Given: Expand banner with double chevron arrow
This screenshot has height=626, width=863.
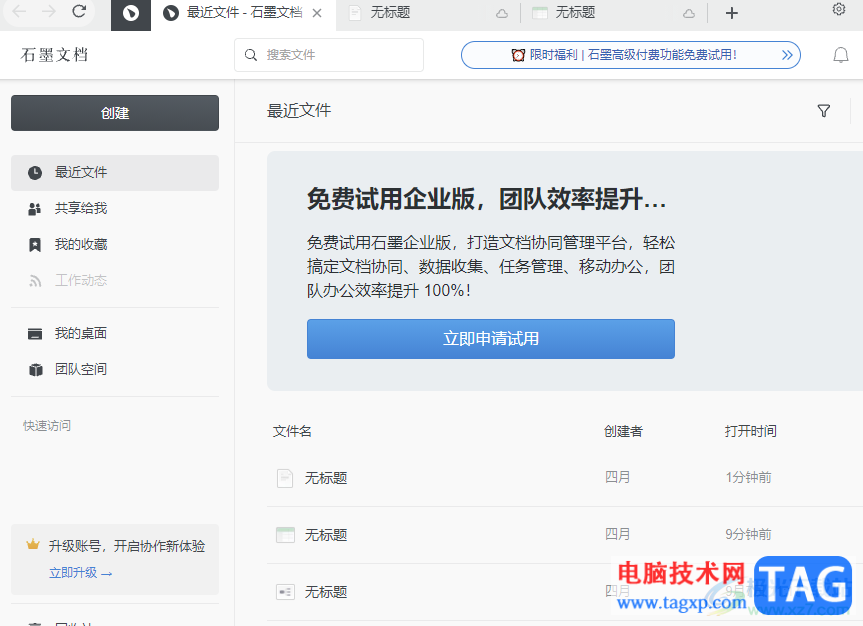Looking at the screenshot, I should [x=787, y=55].
